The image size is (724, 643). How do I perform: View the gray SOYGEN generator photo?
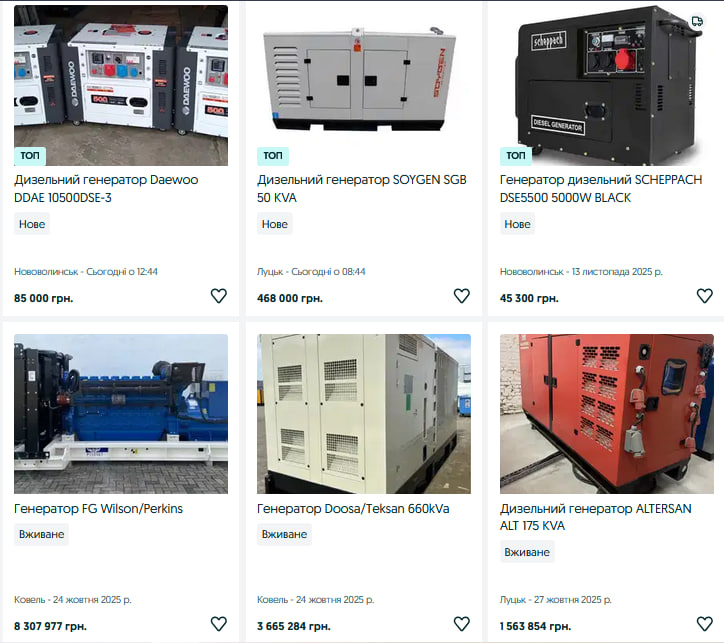364,85
